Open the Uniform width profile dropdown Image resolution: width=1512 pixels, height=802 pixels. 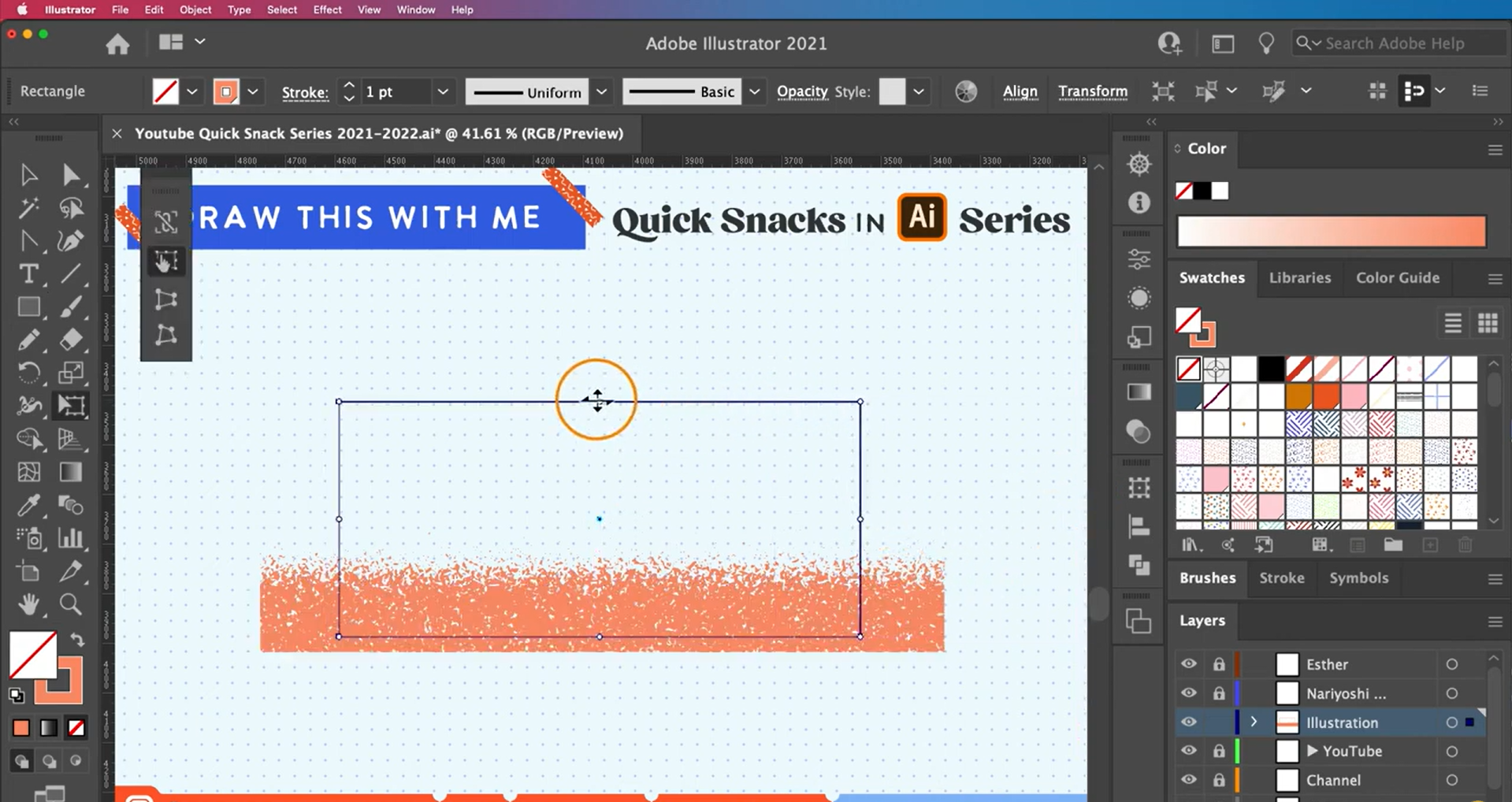pyautogui.click(x=600, y=91)
